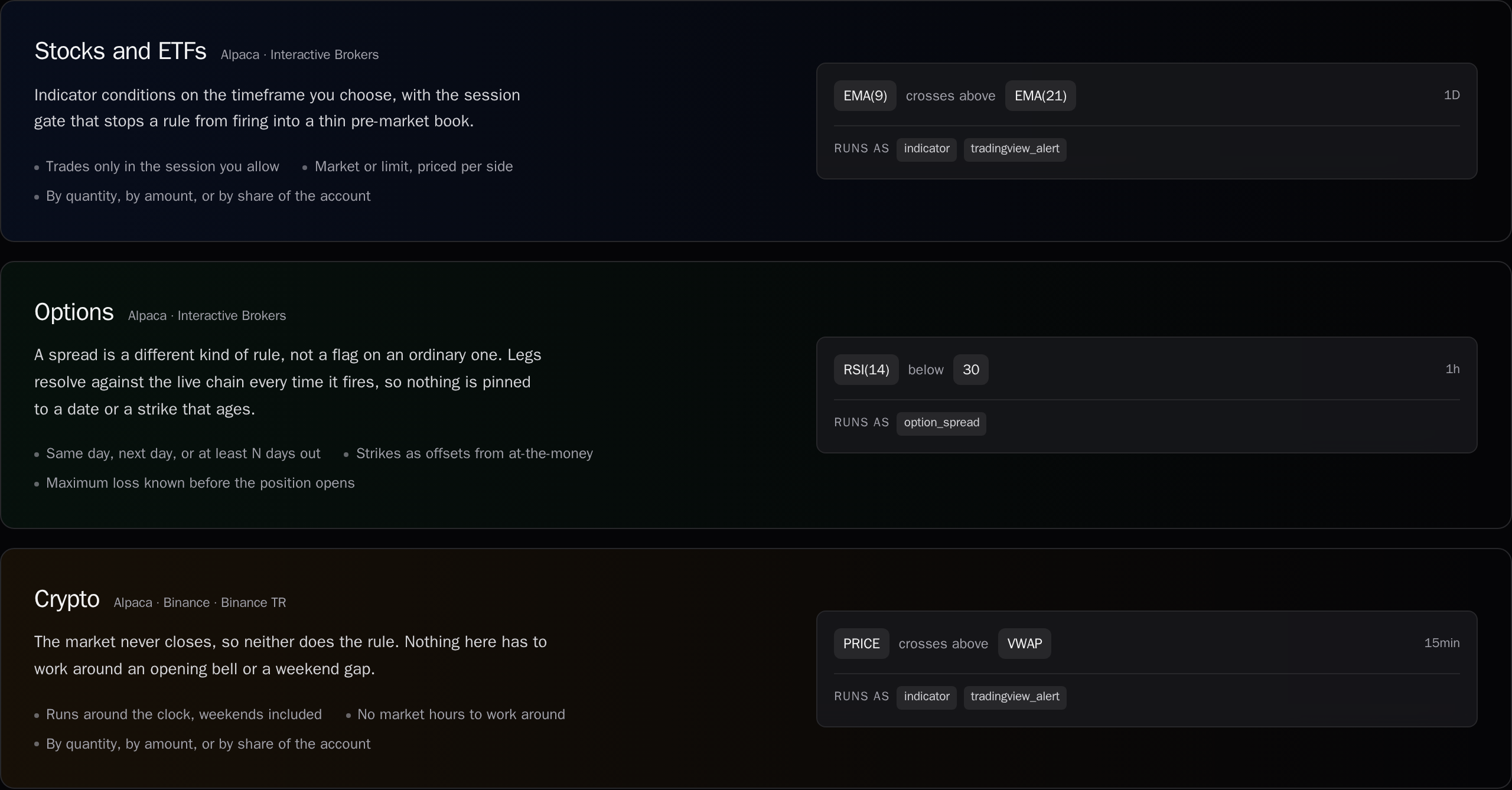Click 'Trades only in the session you allow'
Screen dimensions: 1512x790
coord(162,167)
